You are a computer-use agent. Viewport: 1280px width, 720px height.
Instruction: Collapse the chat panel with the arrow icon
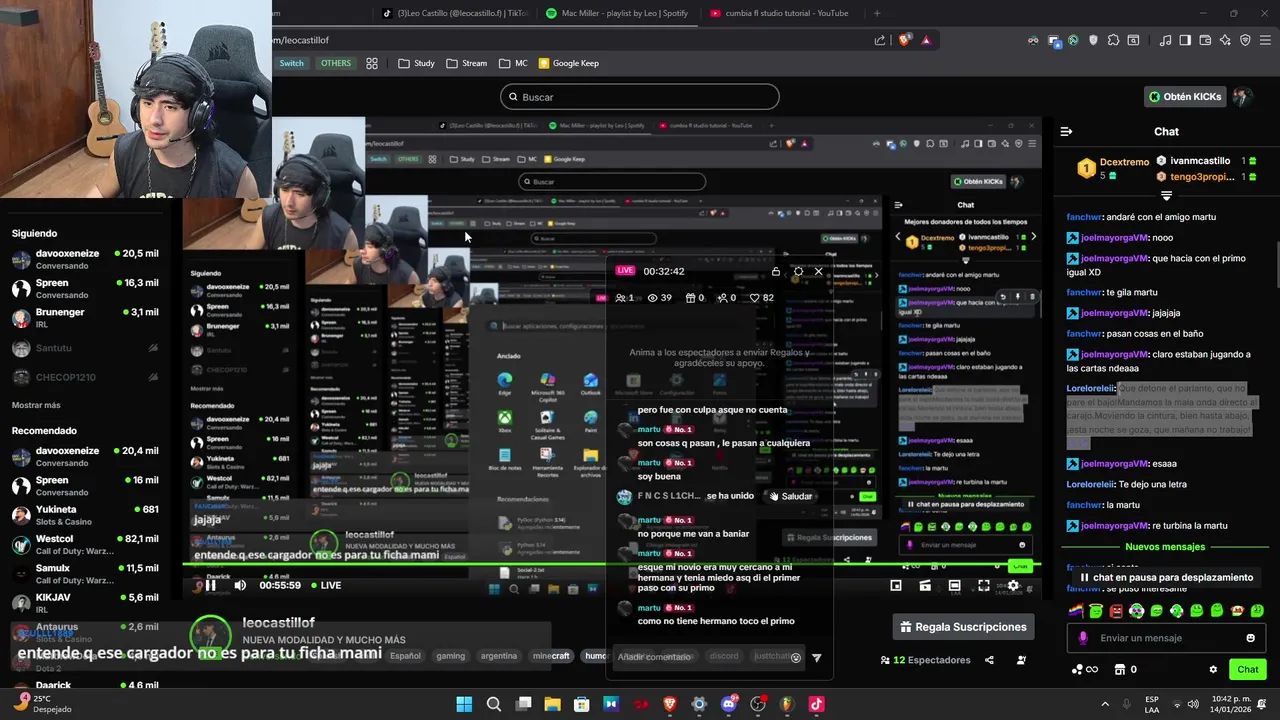click(x=1066, y=131)
